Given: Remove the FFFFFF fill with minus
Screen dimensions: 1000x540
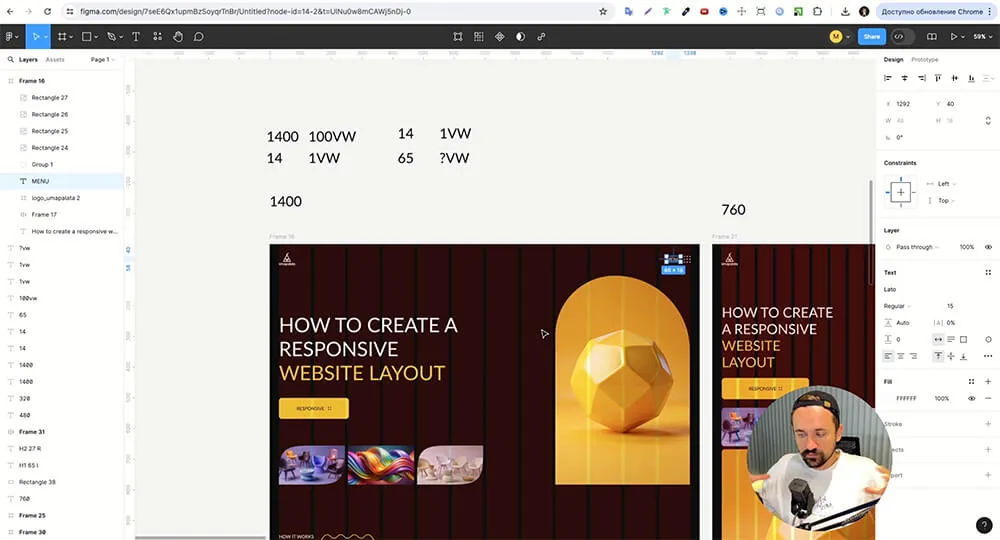Looking at the screenshot, I should point(988,398).
